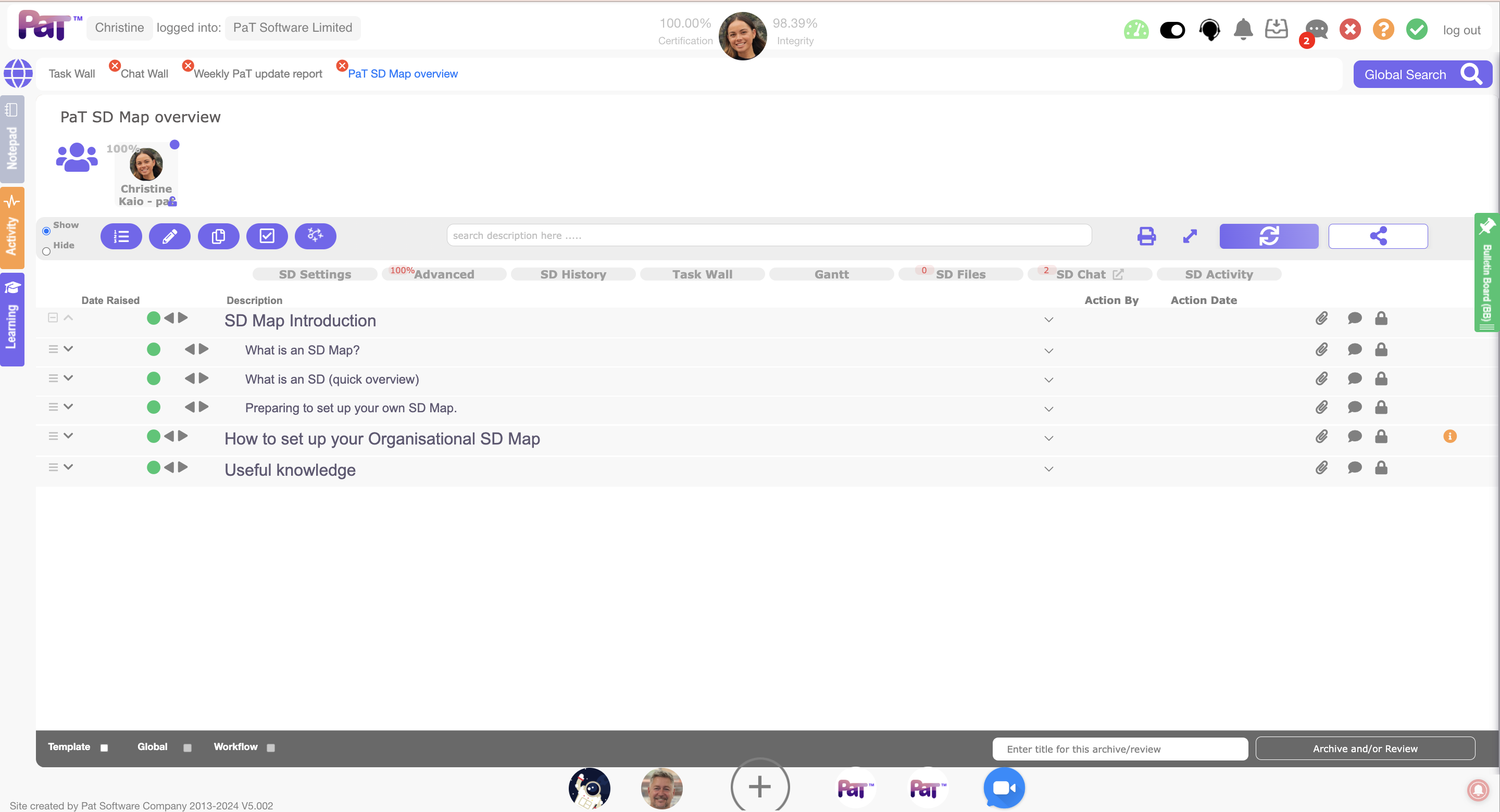The width and height of the screenshot is (1500, 812).
Task: Click the orange info icon on Organisational row
Action: (x=1449, y=436)
